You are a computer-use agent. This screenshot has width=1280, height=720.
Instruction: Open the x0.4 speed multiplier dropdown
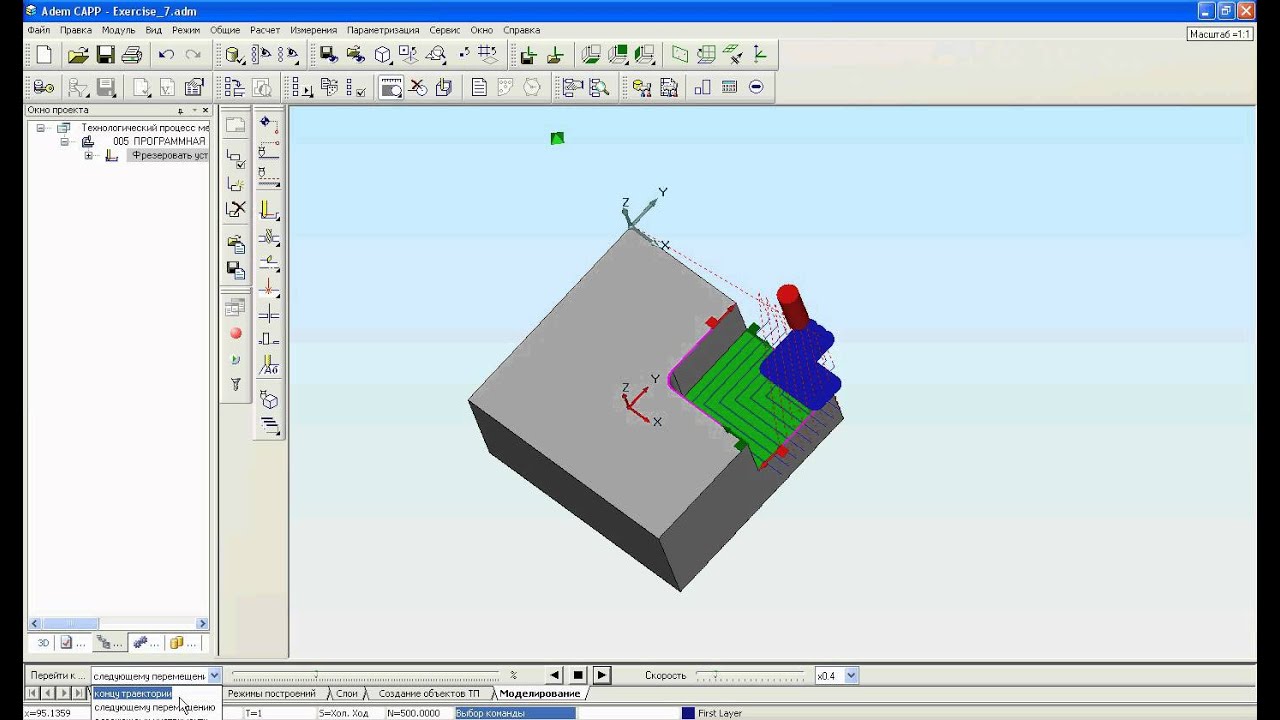851,676
